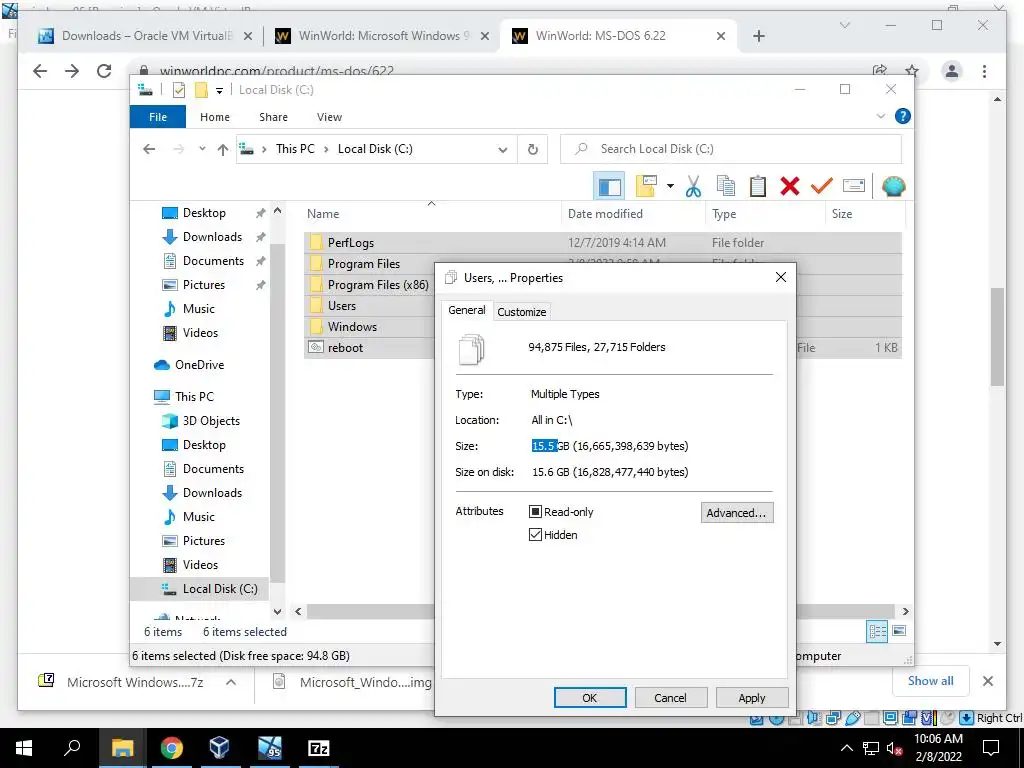Click the blue shell icon in toolbar
Viewport: 1024px width, 768px height.
pyautogui.click(x=893, y=186)
